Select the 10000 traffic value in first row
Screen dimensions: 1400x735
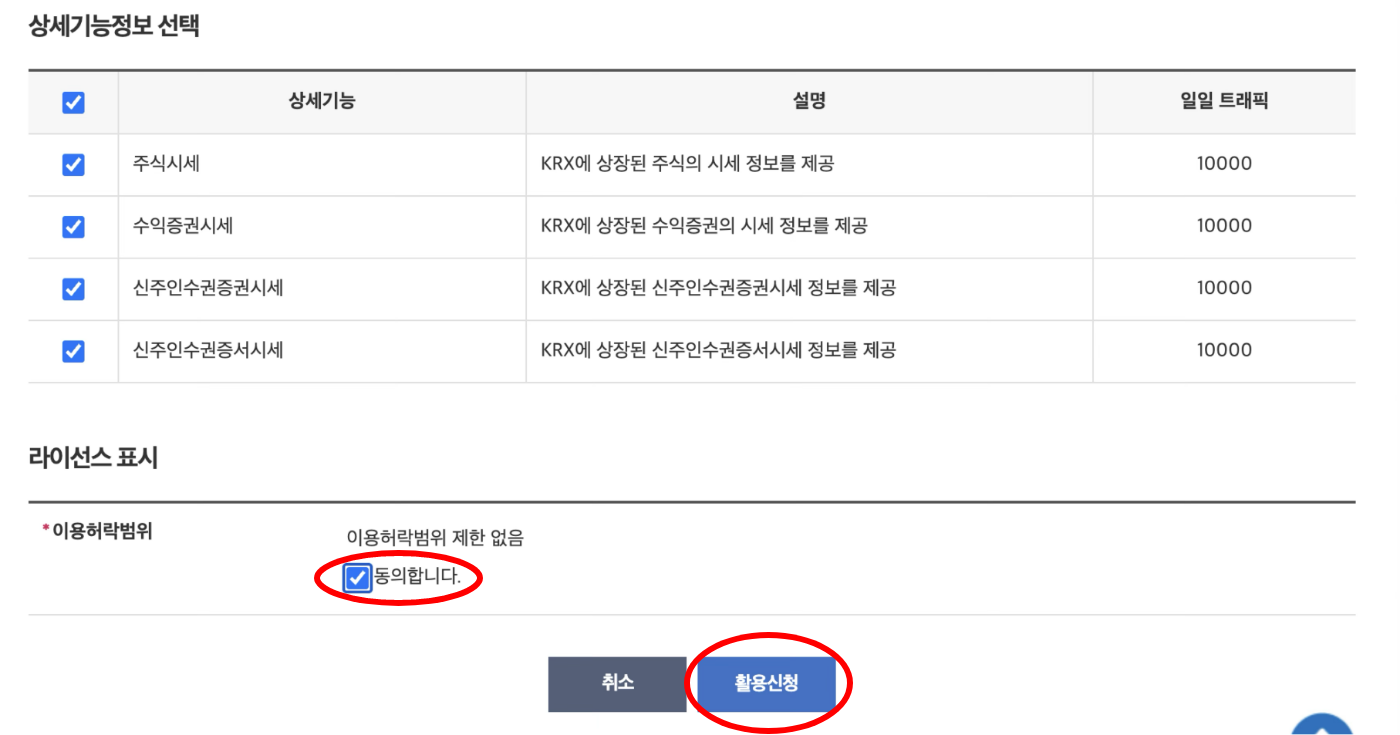click(x=1223, y=164)
